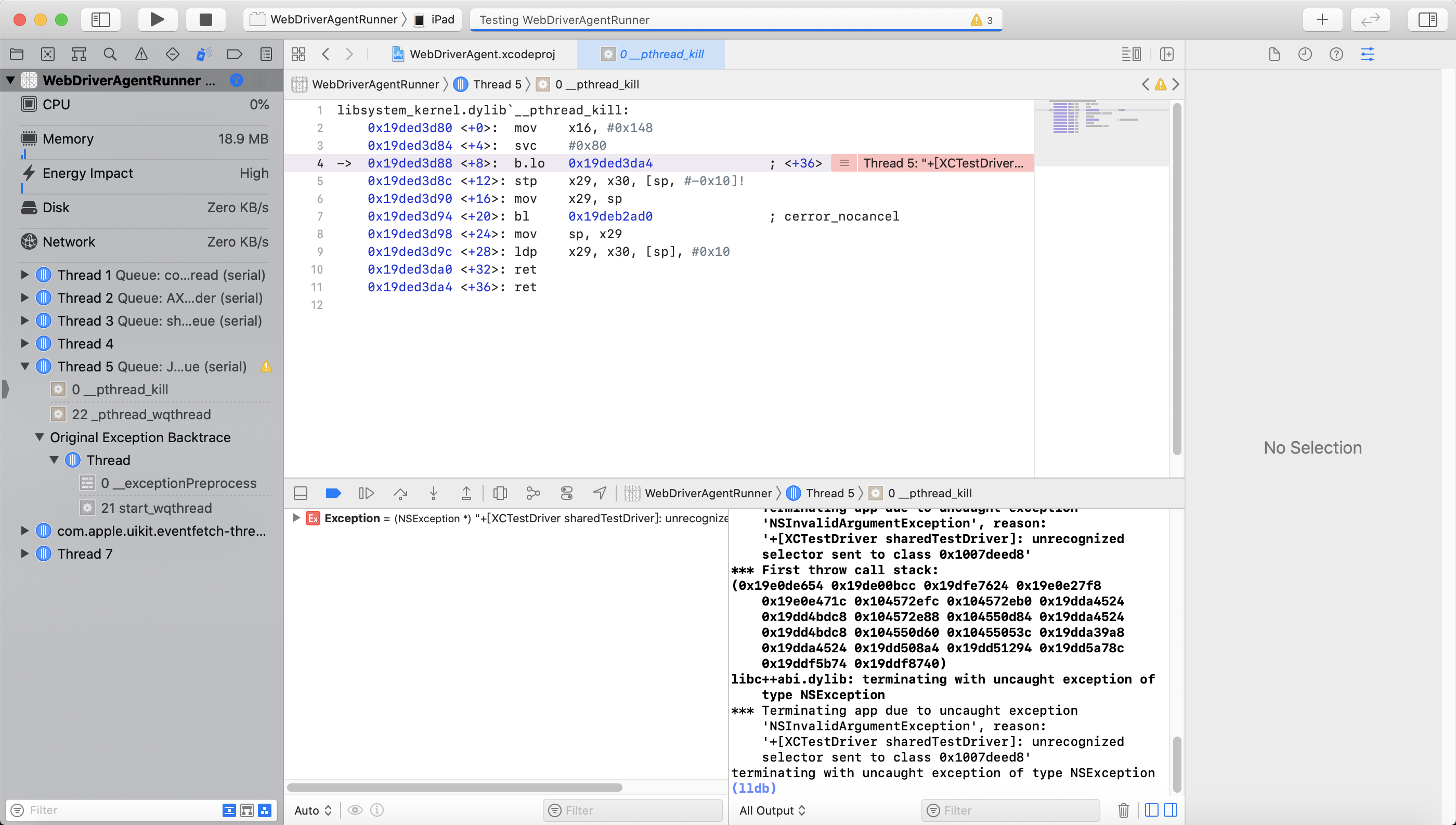Open the Breakpoint navigator
Viewport: 1456px width, 825px height.
tap(235, 55)
